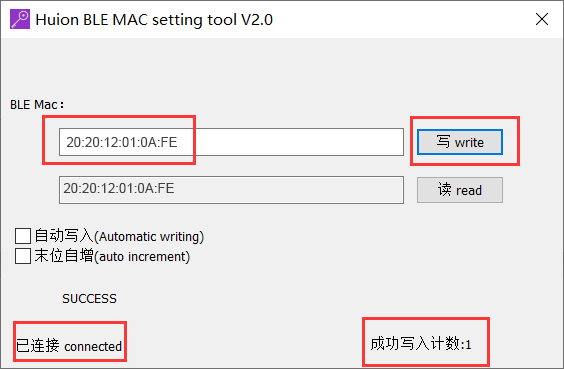
Task: Click the window title "Huion BLE MAC setting tool"
Action: click(136, 20)
